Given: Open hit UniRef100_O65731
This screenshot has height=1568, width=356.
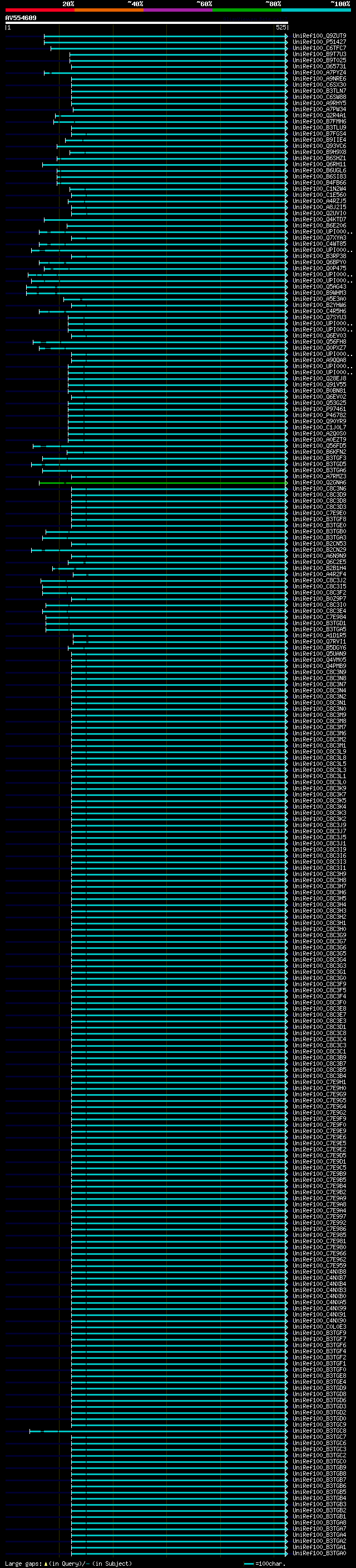Looking at the screenshot, I should coord(319,66).
